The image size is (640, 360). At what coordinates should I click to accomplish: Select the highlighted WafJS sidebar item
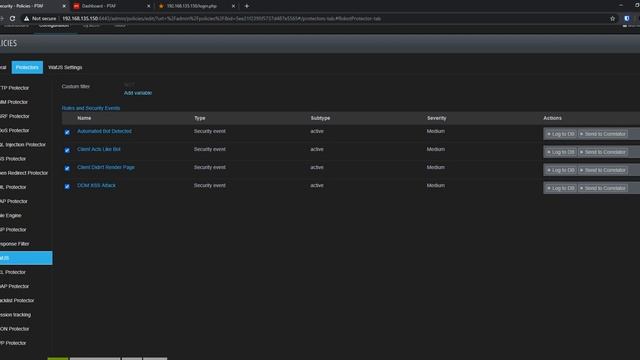click(25, 258)
